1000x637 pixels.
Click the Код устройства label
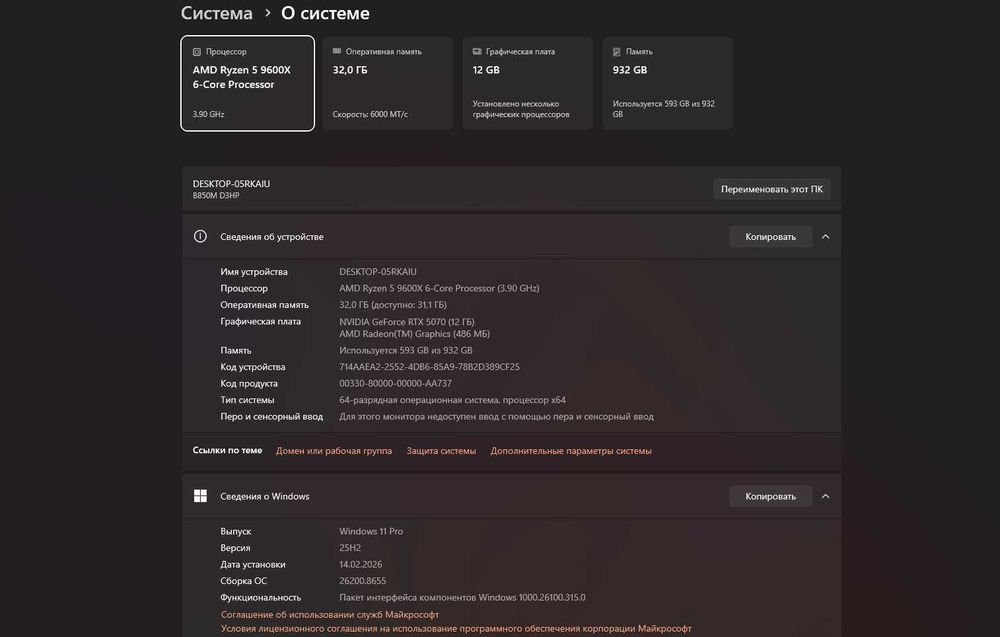click(253, 367)
